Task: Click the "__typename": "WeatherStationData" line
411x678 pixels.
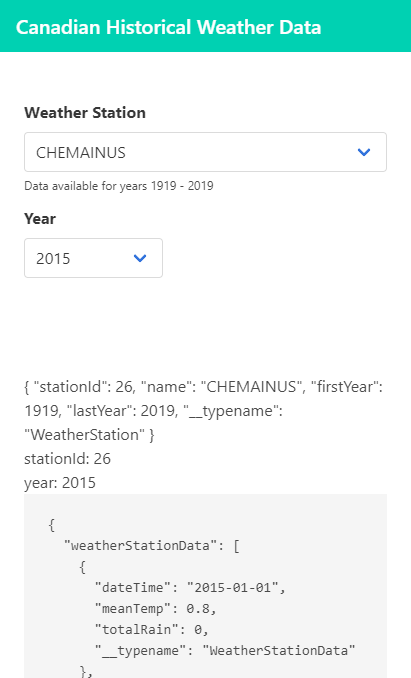Action: coord(225,651)
